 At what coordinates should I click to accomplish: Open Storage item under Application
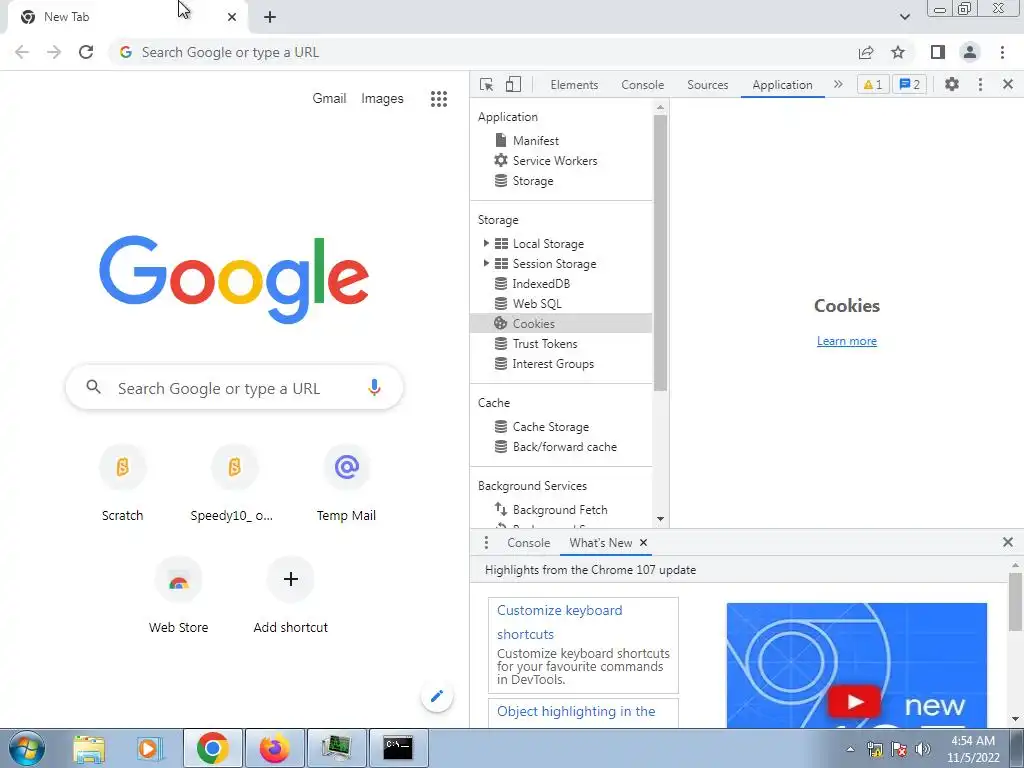pyautogui.click(x=533, y=181)
